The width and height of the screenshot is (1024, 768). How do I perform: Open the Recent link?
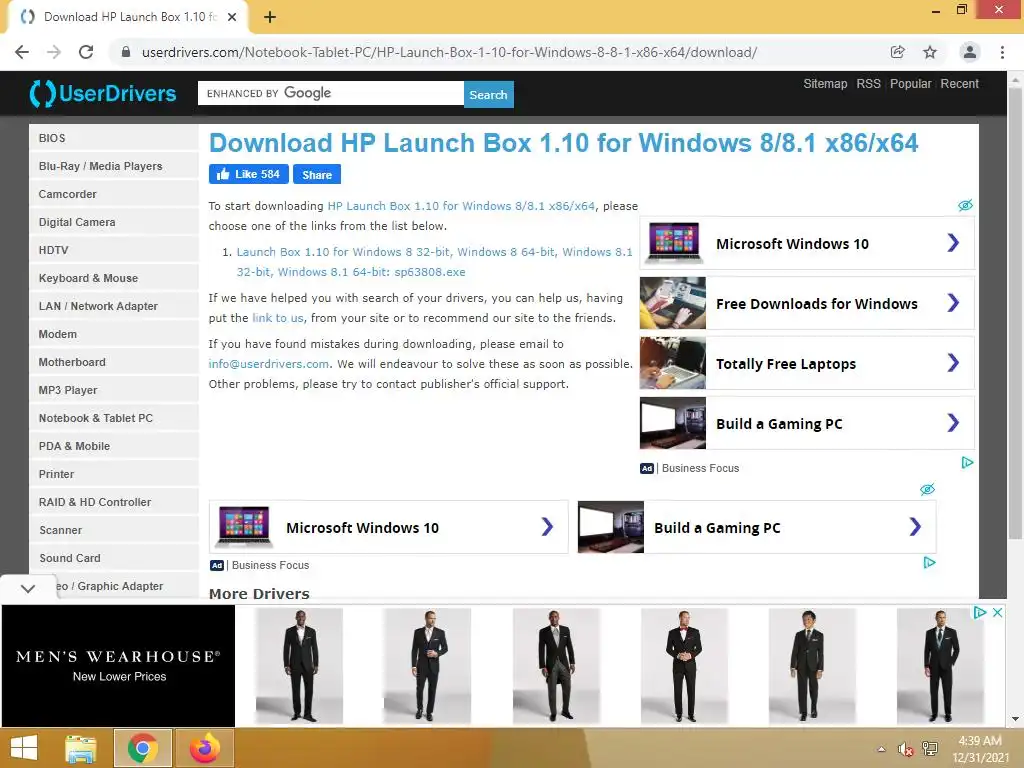coord(959,84)
